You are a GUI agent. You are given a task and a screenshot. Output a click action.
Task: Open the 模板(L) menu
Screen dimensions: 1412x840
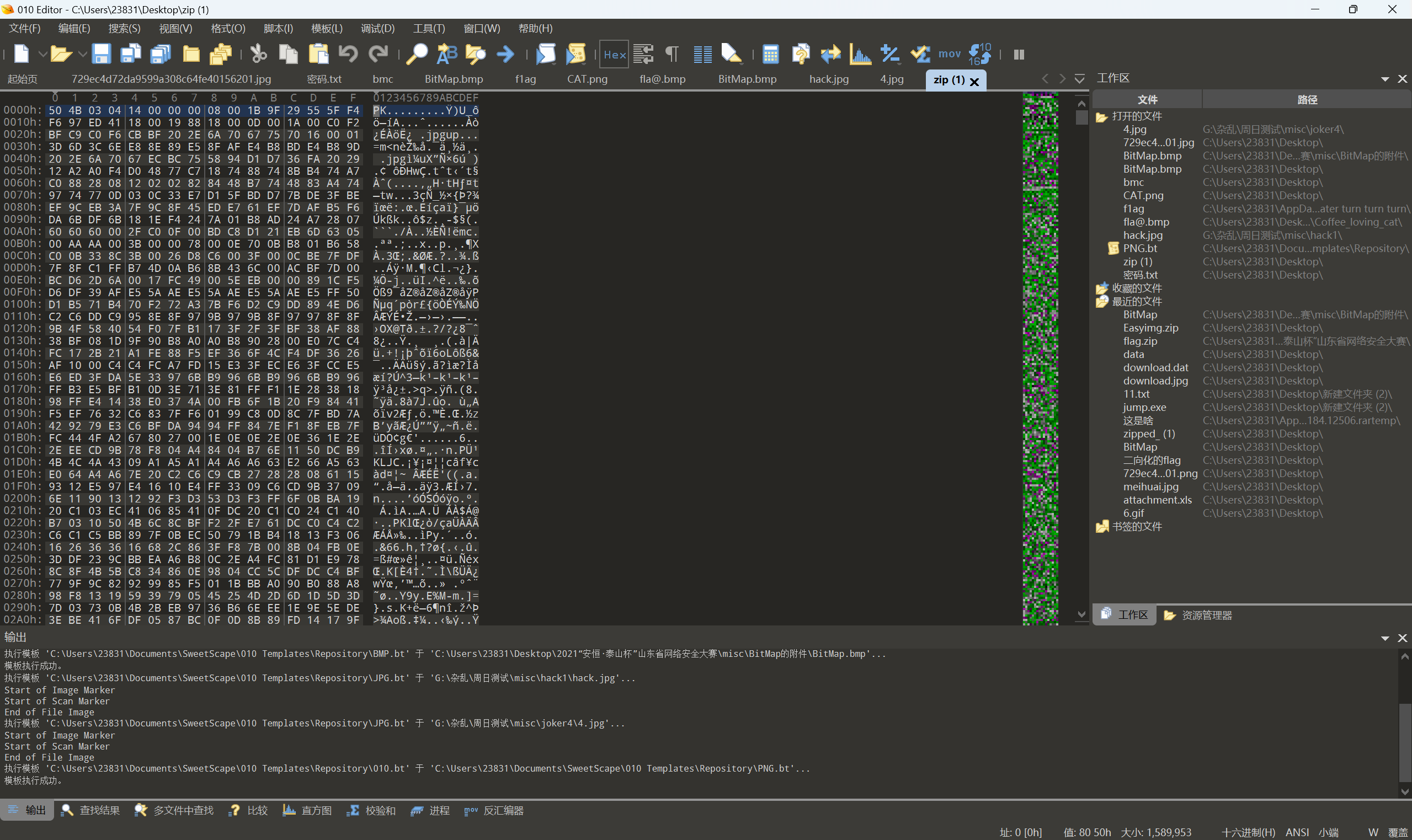[x=327, y=28]
